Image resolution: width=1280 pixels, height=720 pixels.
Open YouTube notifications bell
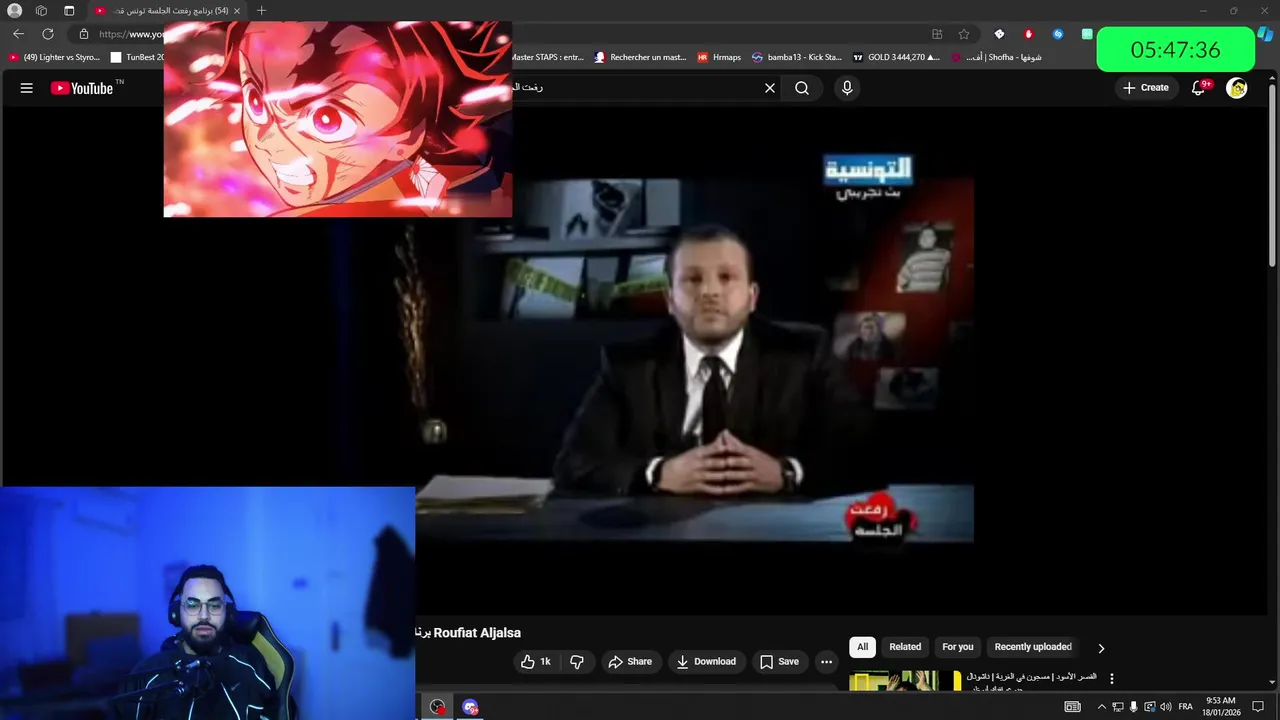coord(1198,88)
